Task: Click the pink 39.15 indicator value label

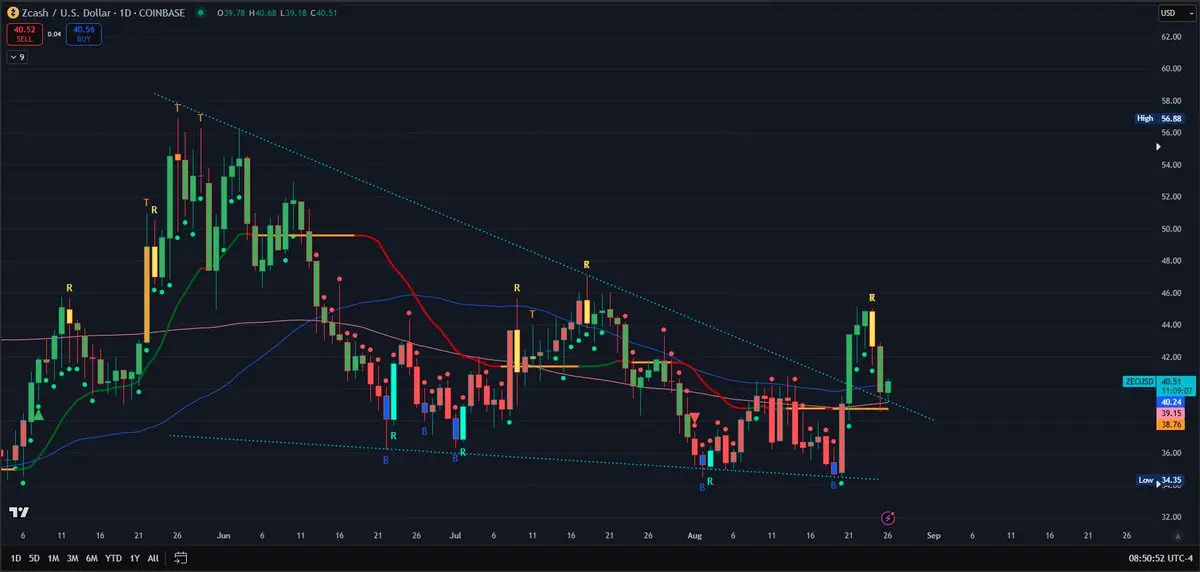Action: (1172, 413)
